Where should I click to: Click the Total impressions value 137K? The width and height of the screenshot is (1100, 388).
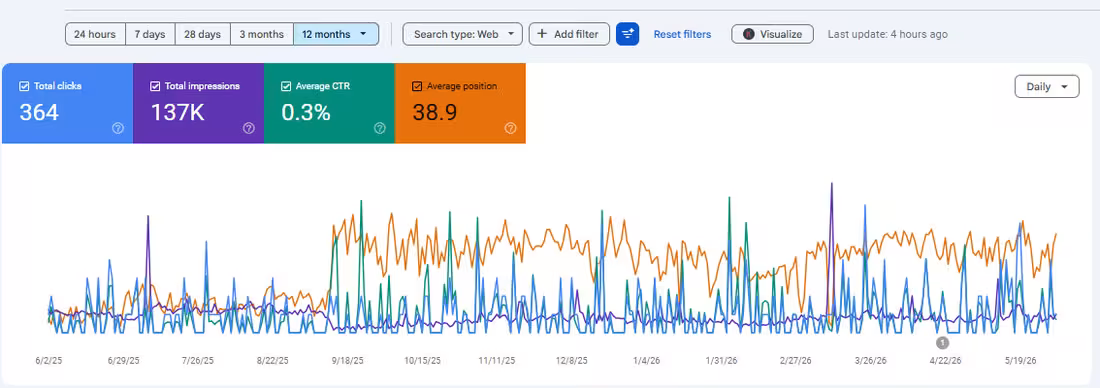[x=177, y=112]
